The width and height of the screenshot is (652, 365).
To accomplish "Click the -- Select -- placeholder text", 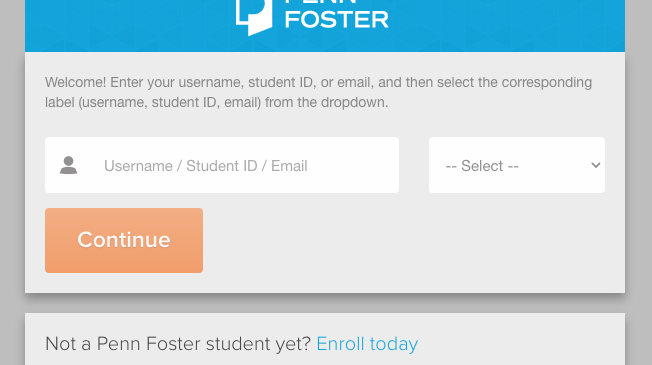I will click(x=482, y=166).
